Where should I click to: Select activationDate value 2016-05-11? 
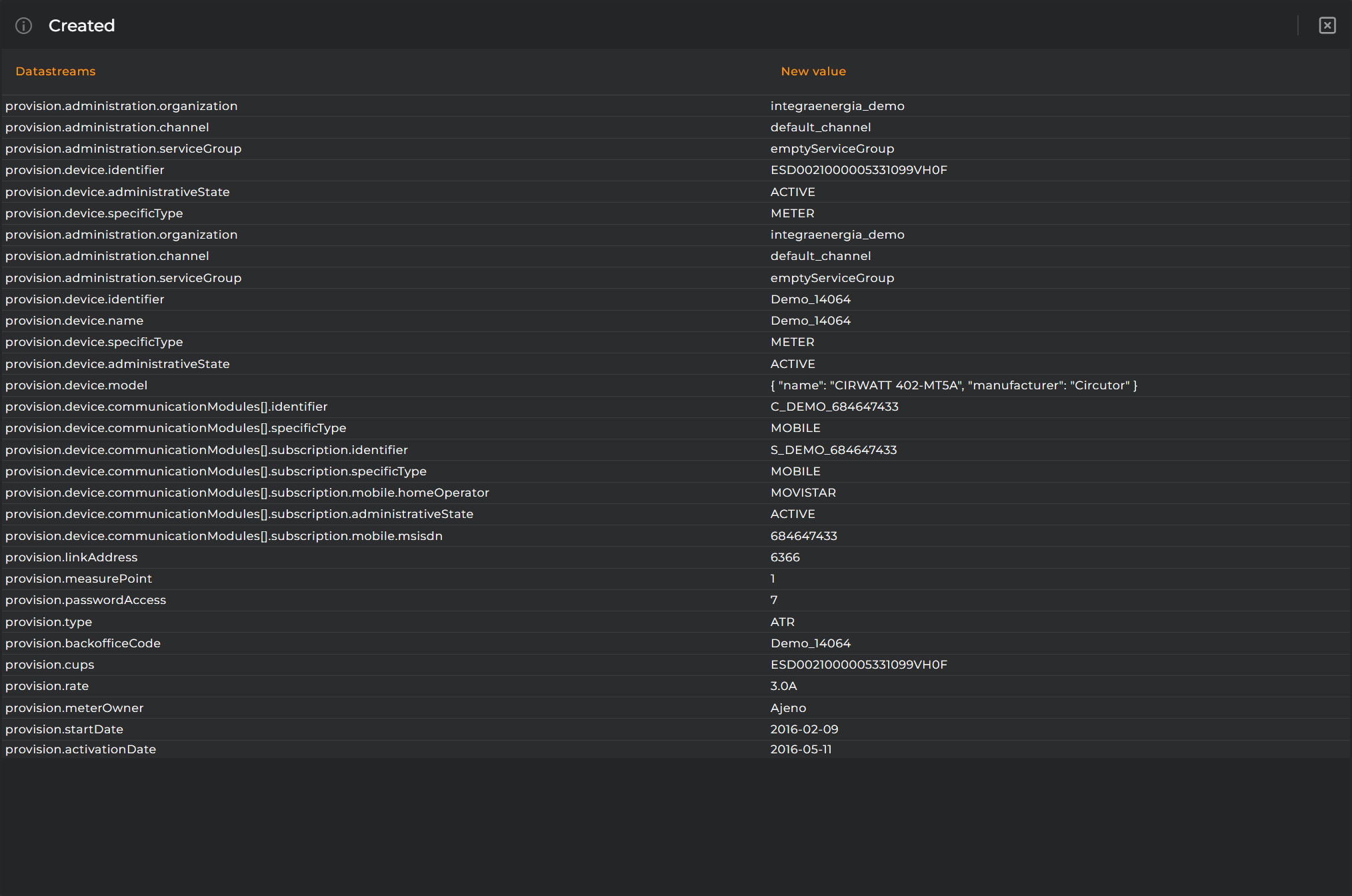pyautogui.click(x=801, y=749)
